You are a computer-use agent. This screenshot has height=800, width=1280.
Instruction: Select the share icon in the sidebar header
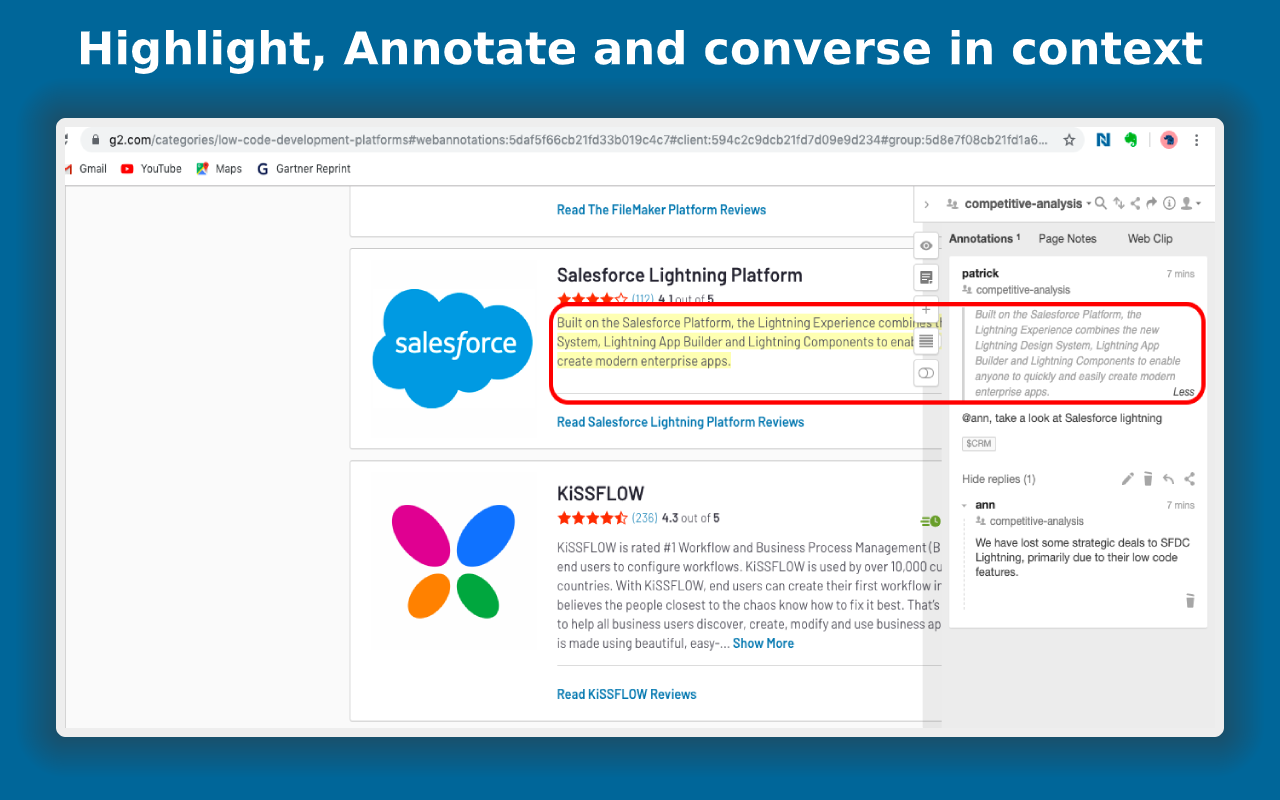[x=1136, y=203]
